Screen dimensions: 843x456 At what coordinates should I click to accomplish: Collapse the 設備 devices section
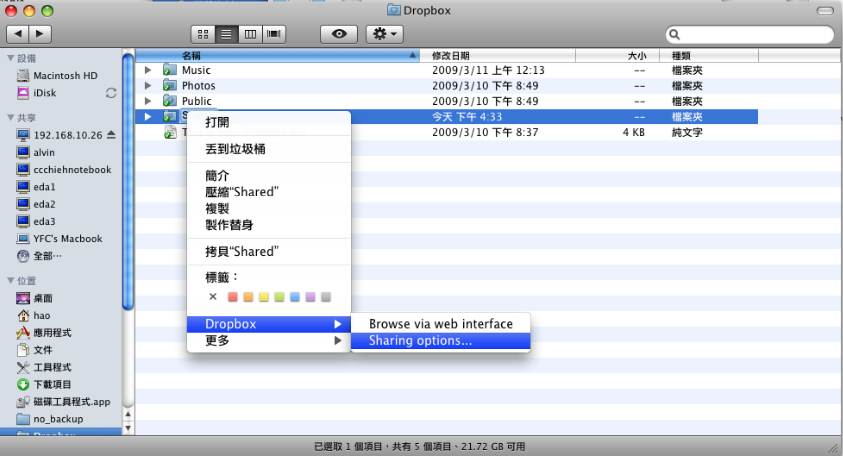[10, 58]
